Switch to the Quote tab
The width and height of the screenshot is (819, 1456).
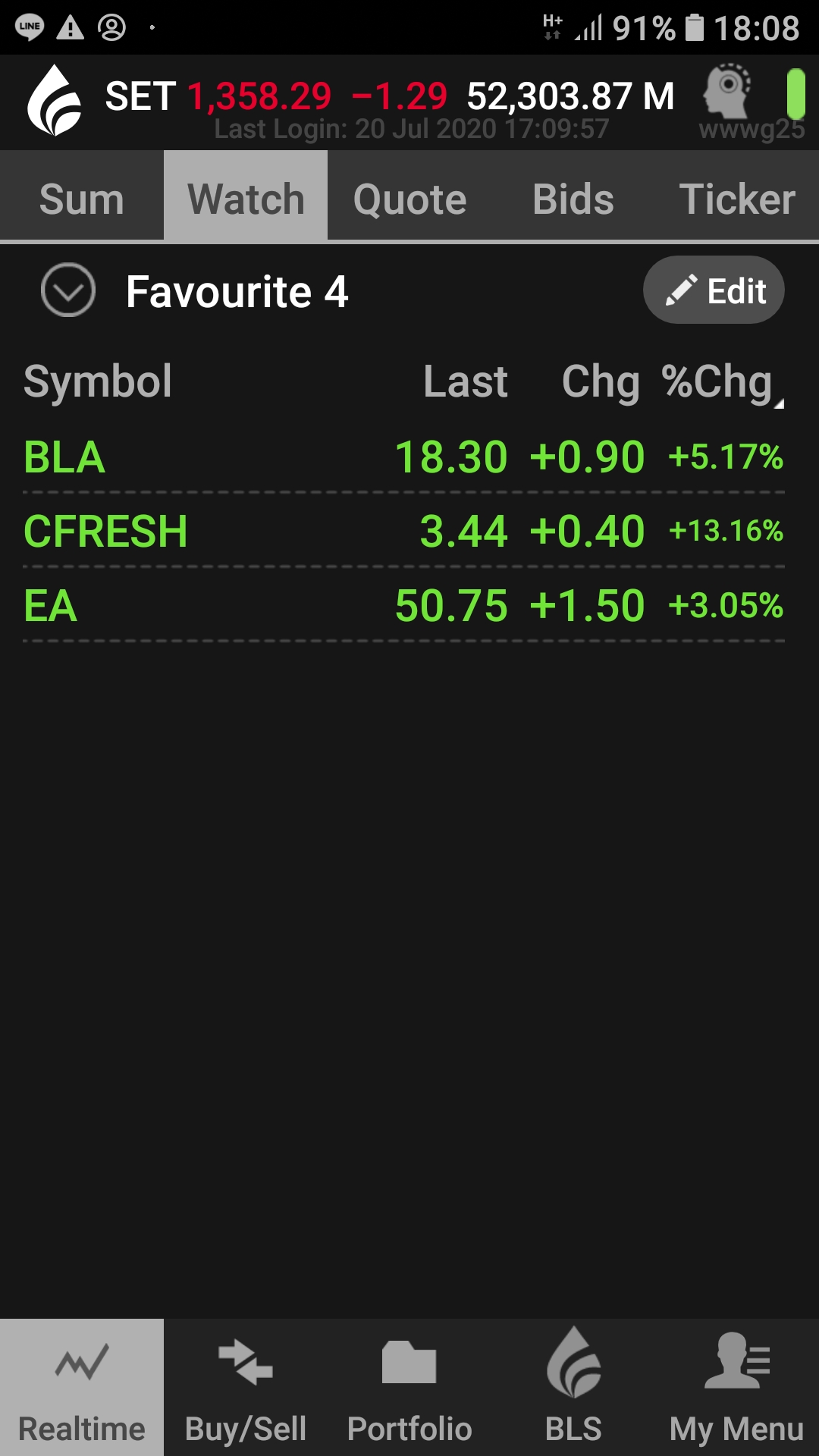[409, 199]
